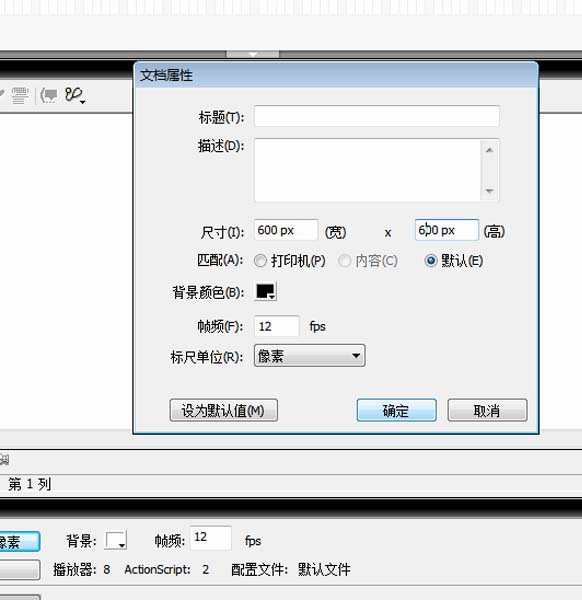Open the 背景颜色 black color swatch

[266, 292]
